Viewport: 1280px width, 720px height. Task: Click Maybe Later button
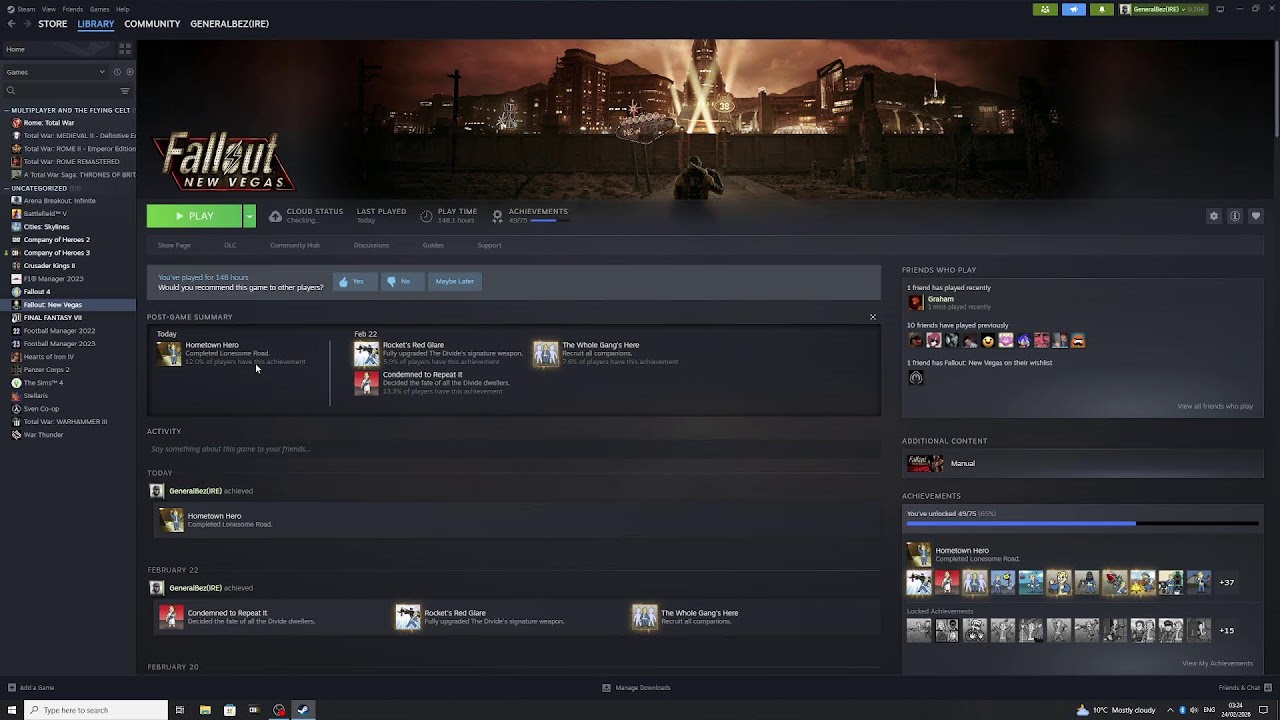(454, 281)
